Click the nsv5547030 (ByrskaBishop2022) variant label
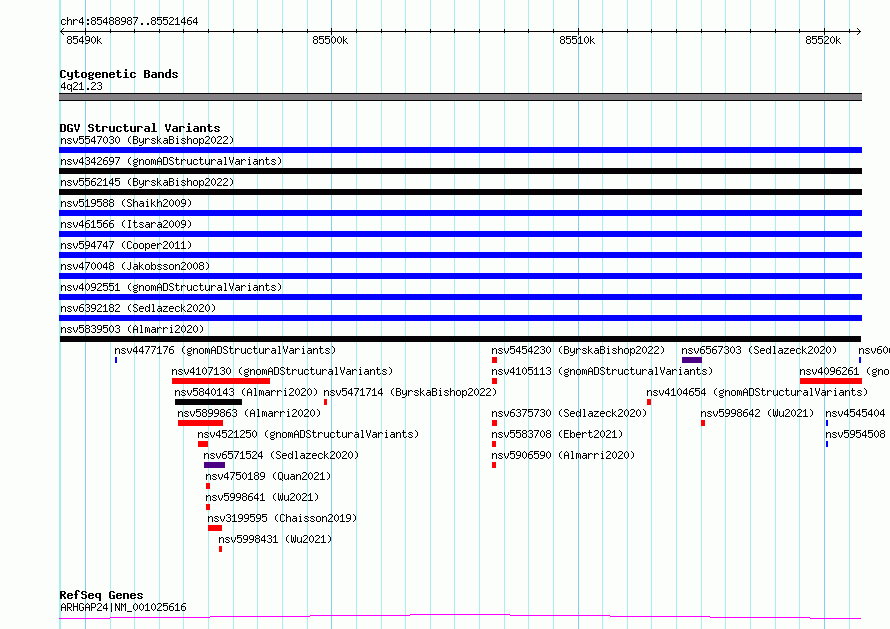 click(147, 140)
